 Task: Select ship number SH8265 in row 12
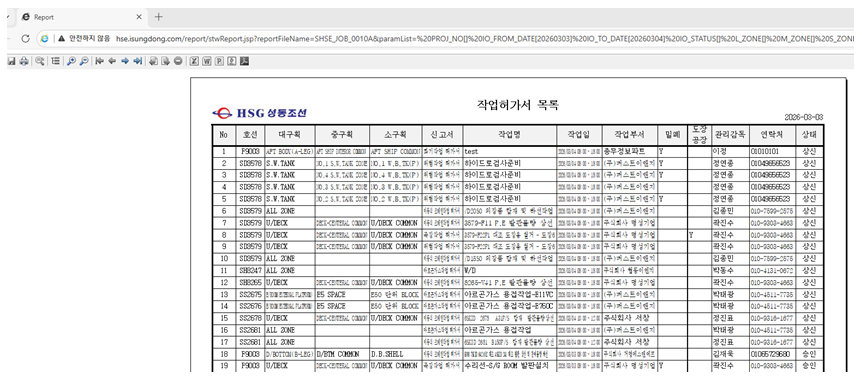tap(249, 282)
